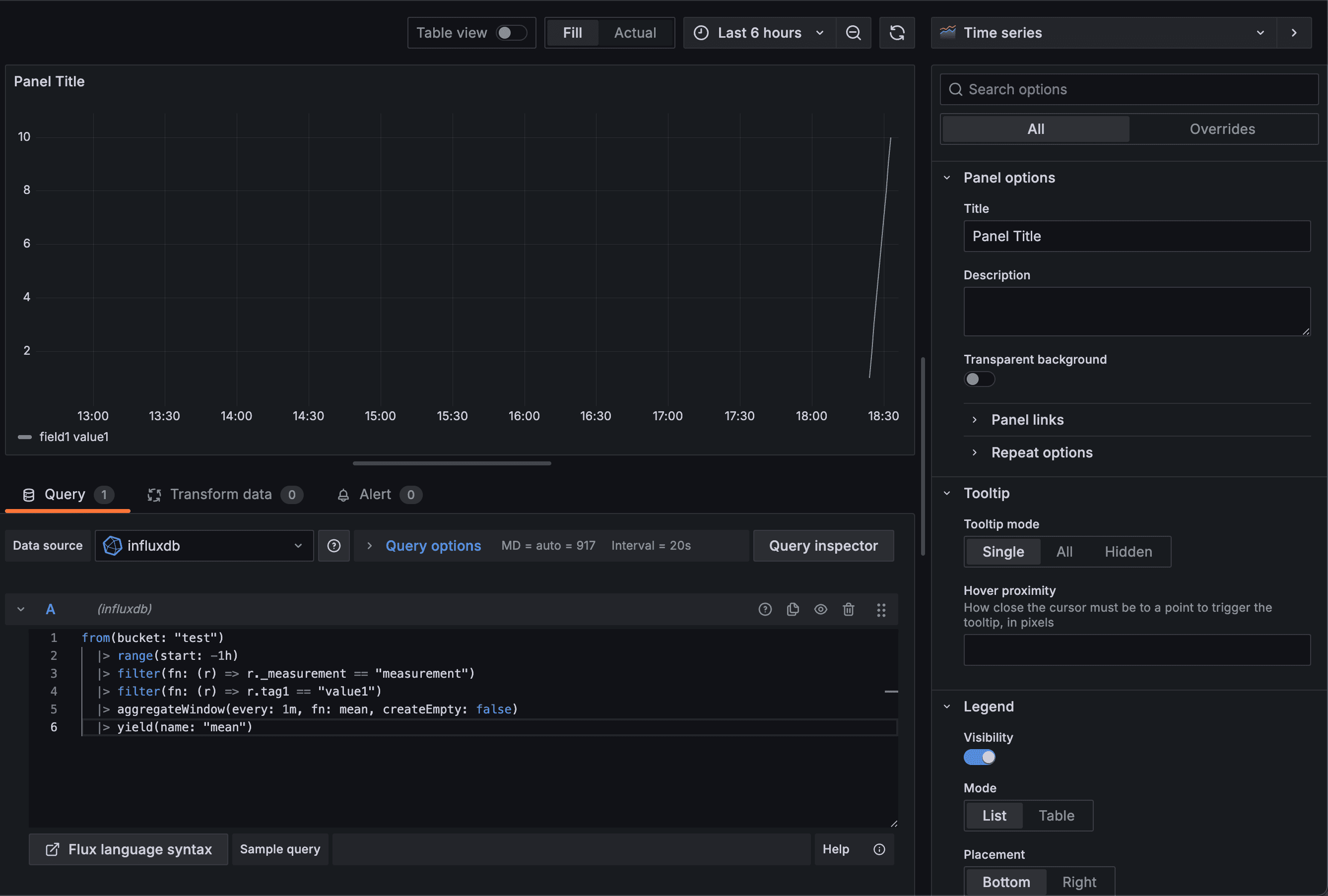Set Legend mode to List
1328x896 pixels.
coord(995,816)
